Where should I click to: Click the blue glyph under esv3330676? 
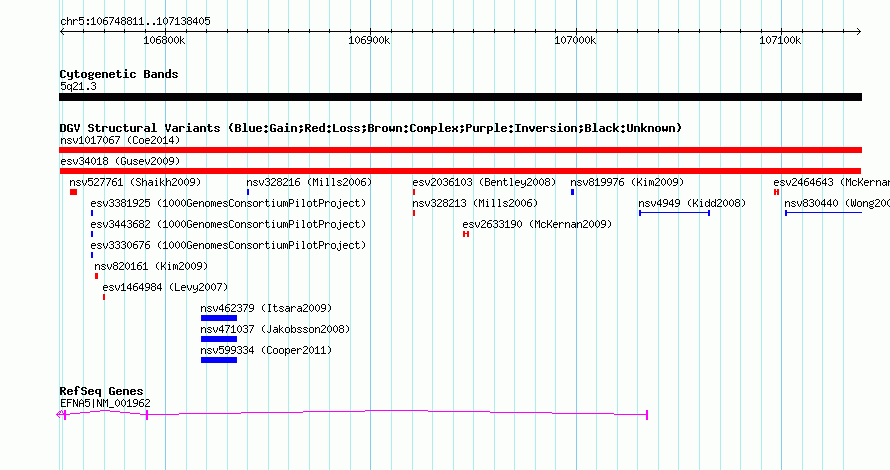click(x=92, y=255)
